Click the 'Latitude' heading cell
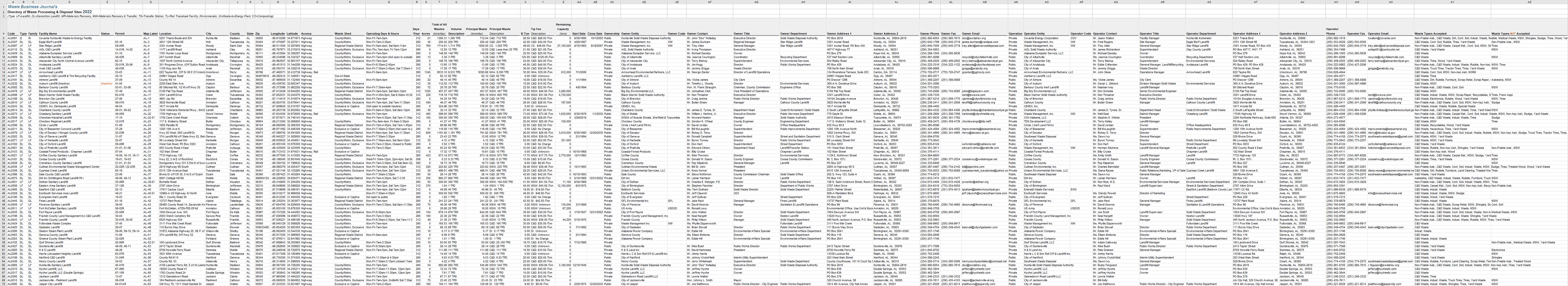This screenshot has width=1568, height=286. point(294,34)
